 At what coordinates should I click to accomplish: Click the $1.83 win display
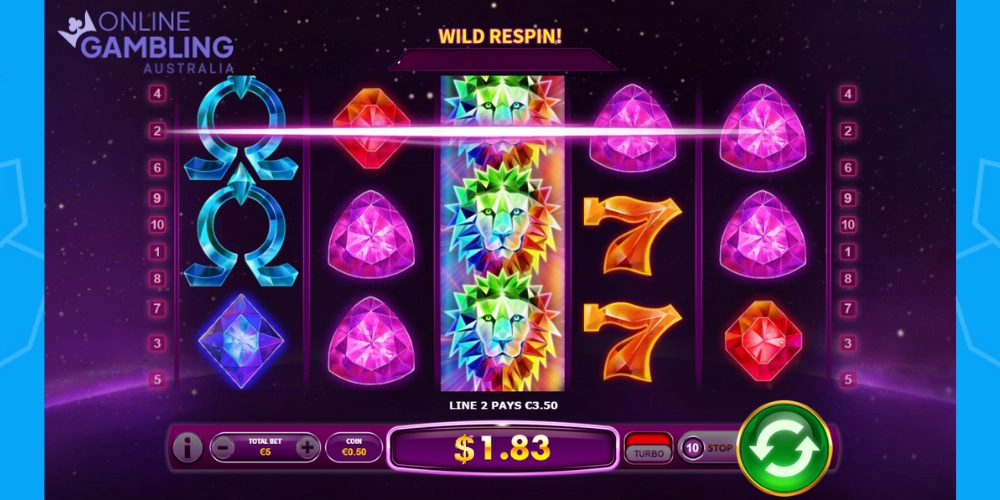click(503, 448)
